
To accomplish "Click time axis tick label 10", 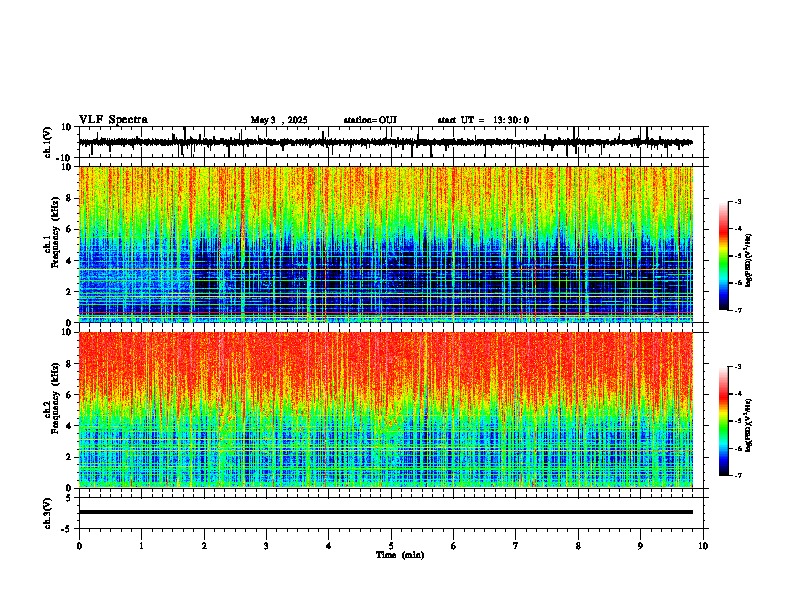I will click(x=703, y=546).
